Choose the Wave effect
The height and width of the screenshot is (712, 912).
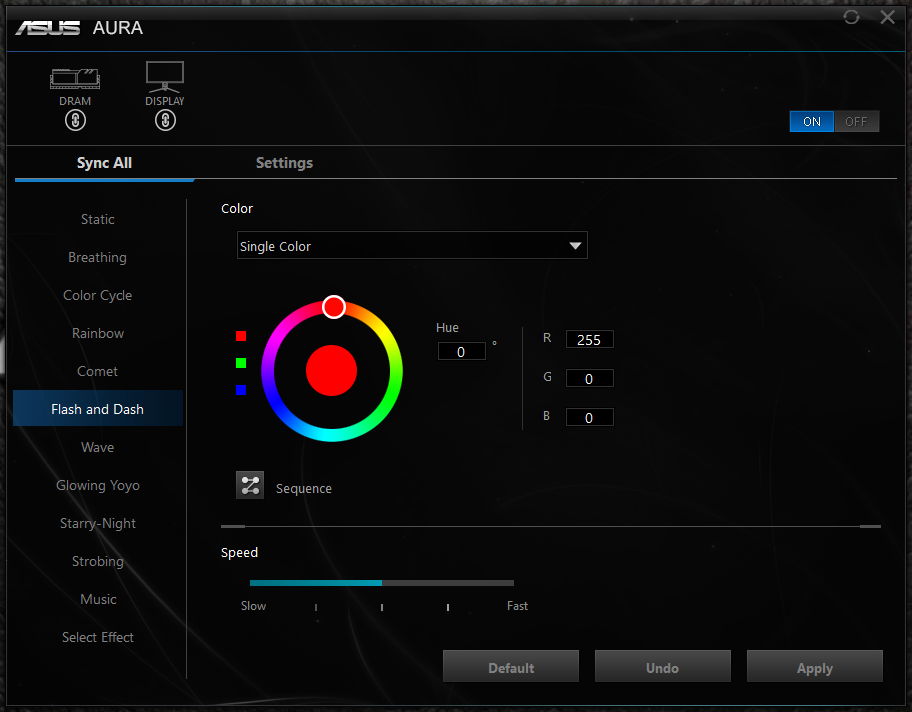(x=98, y=447)
